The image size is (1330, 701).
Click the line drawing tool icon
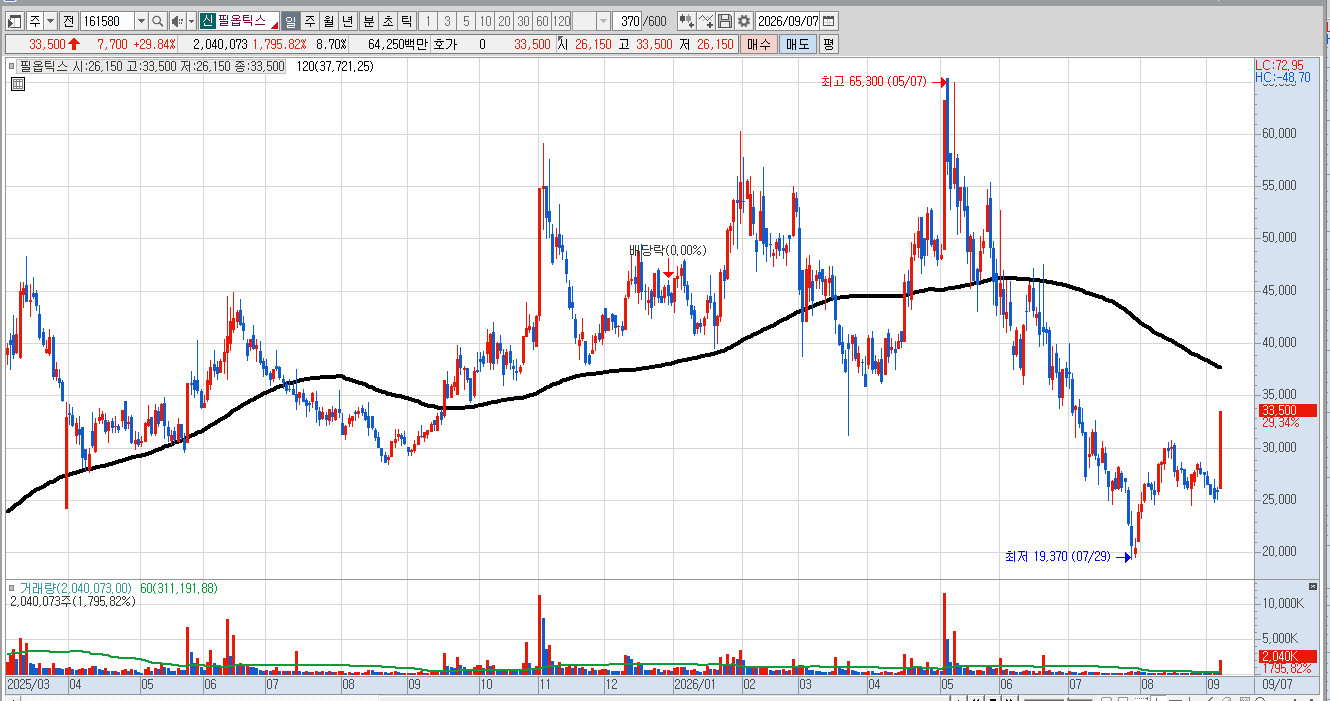(x=706, y=21)
